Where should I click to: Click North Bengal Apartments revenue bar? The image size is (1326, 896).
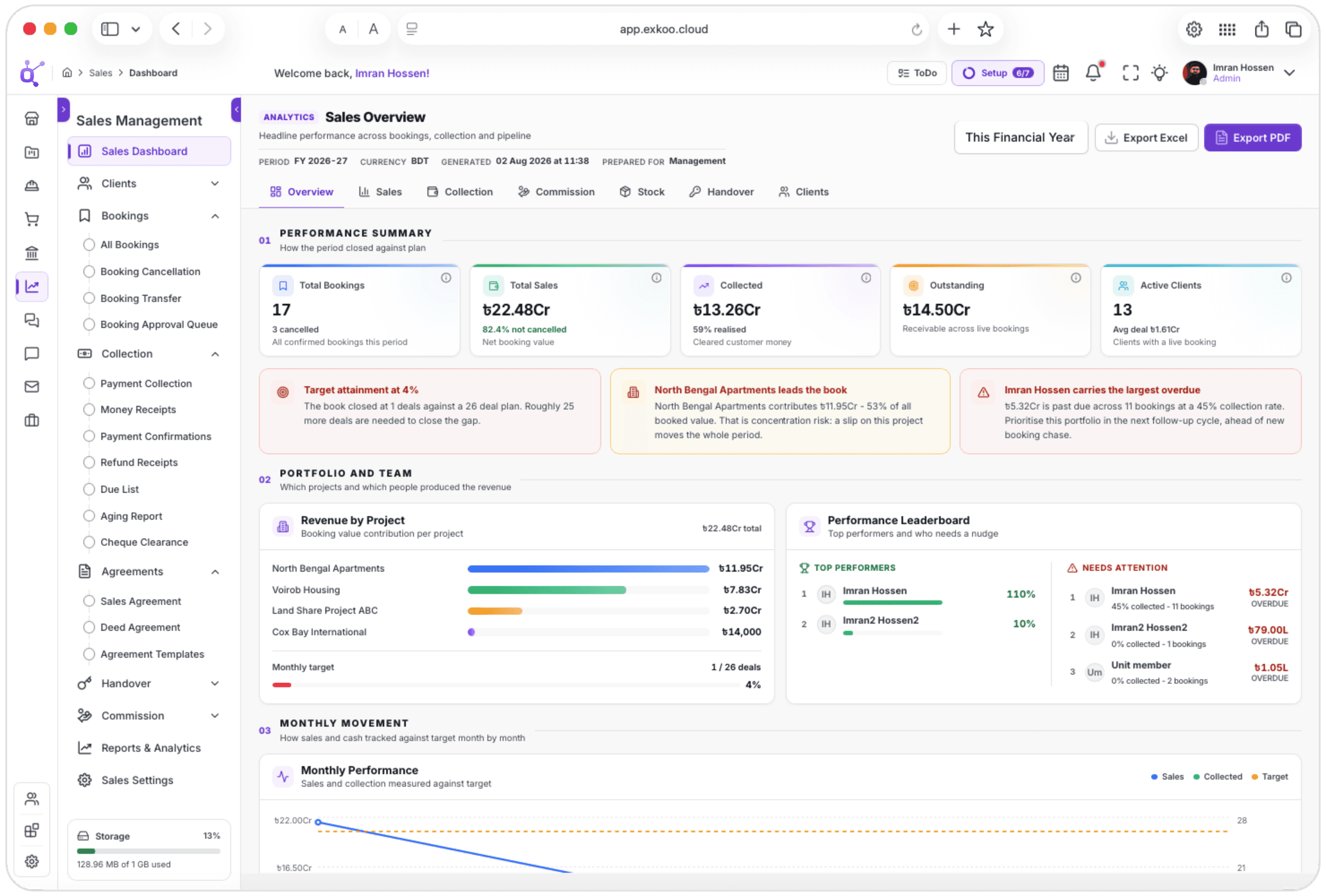pos(588,569)
